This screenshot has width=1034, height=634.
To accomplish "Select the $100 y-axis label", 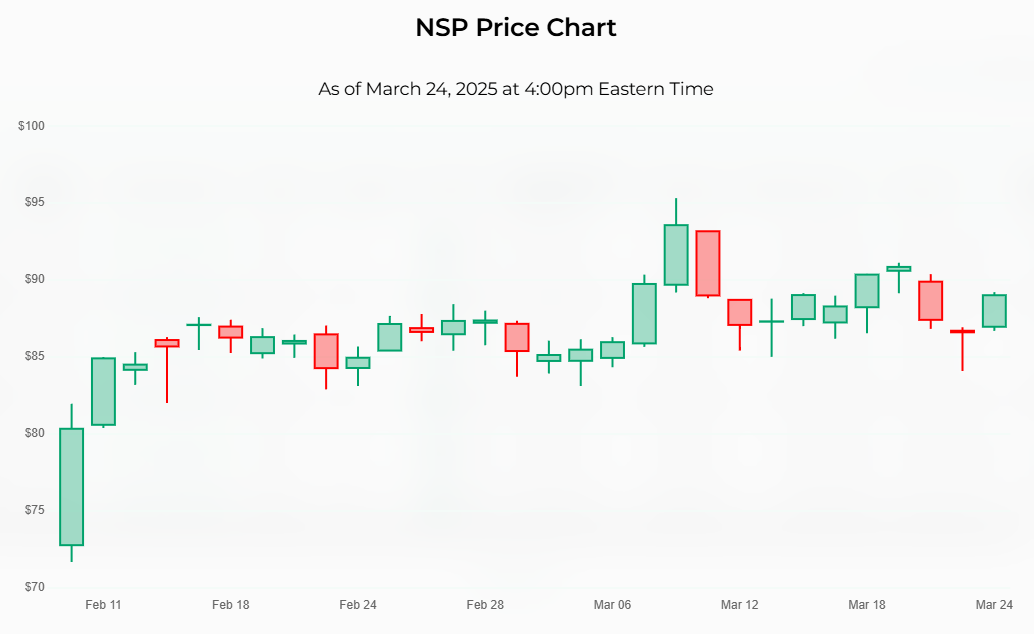I will [x=32, y=126].
